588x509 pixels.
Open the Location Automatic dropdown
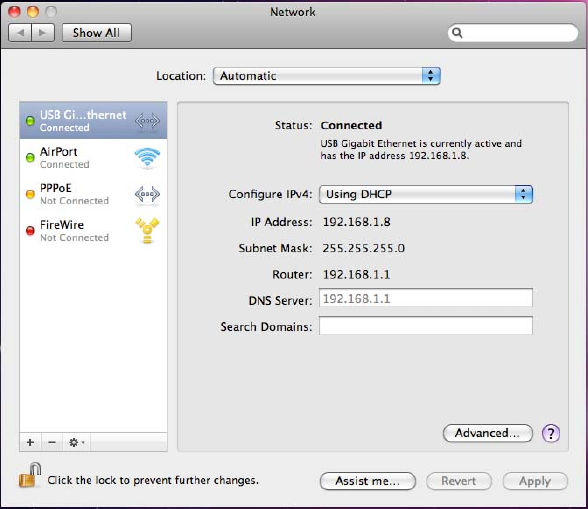tap(326, 76)
